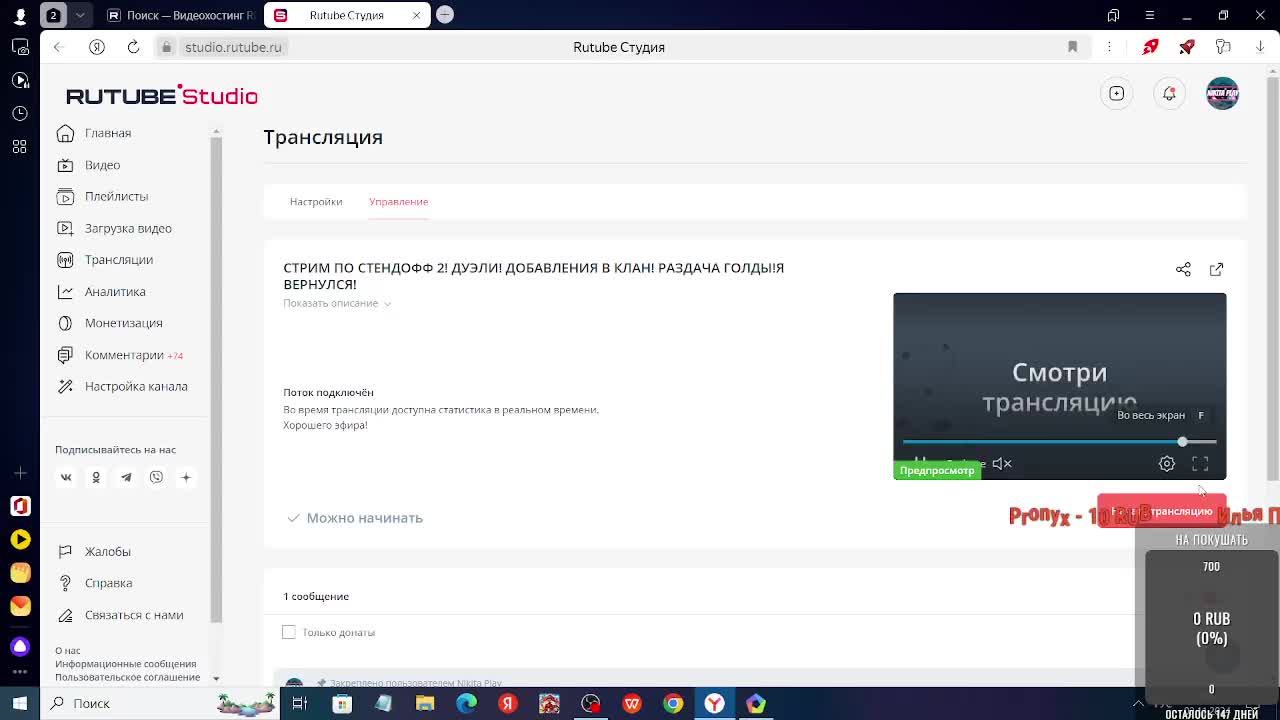Open Task View on the taskbar

pos(299,703)
